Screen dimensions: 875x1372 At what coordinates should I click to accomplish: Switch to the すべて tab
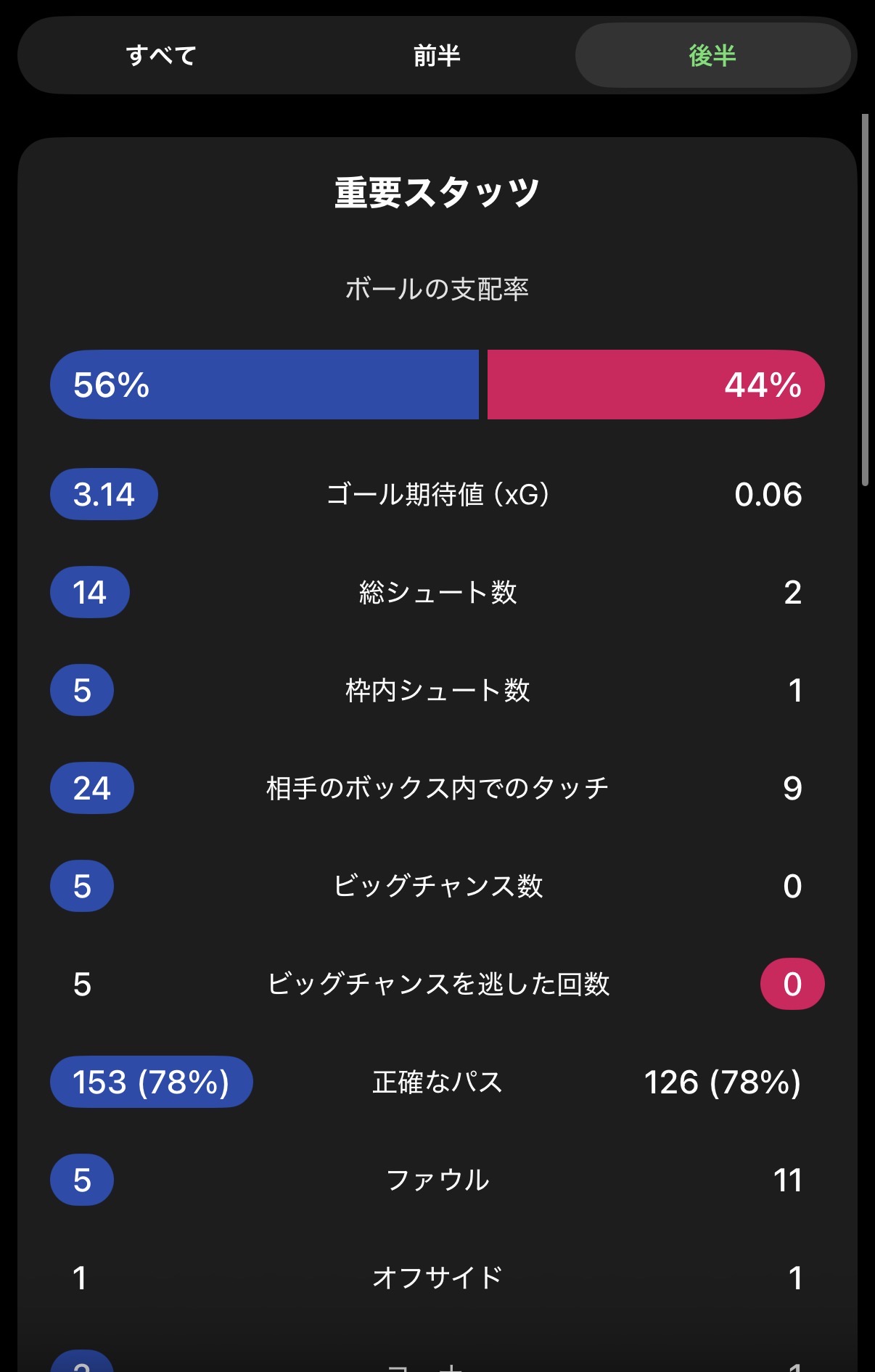point(161,56)
